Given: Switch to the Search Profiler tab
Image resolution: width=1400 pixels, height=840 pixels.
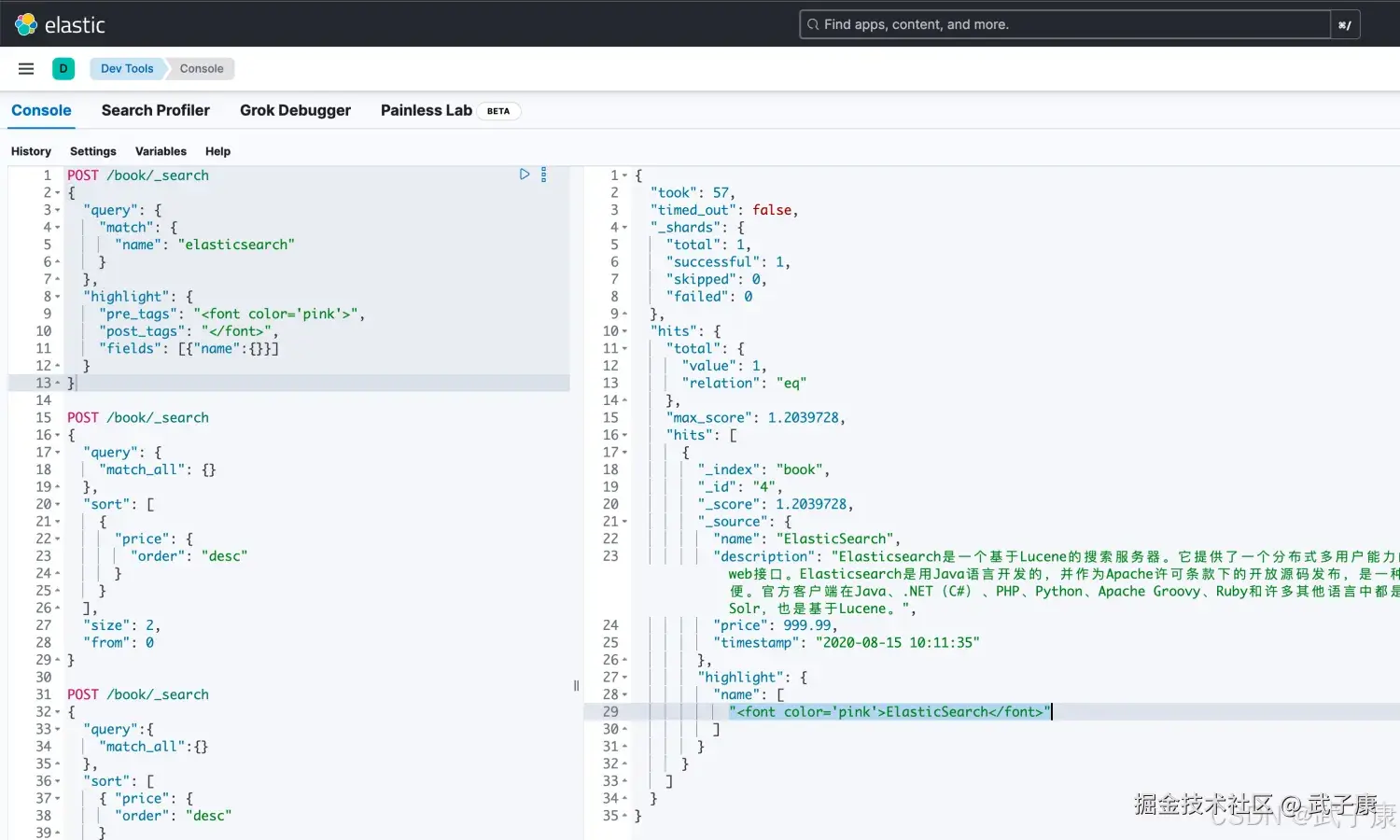Looking at the screenshot, I should point(155,110).
